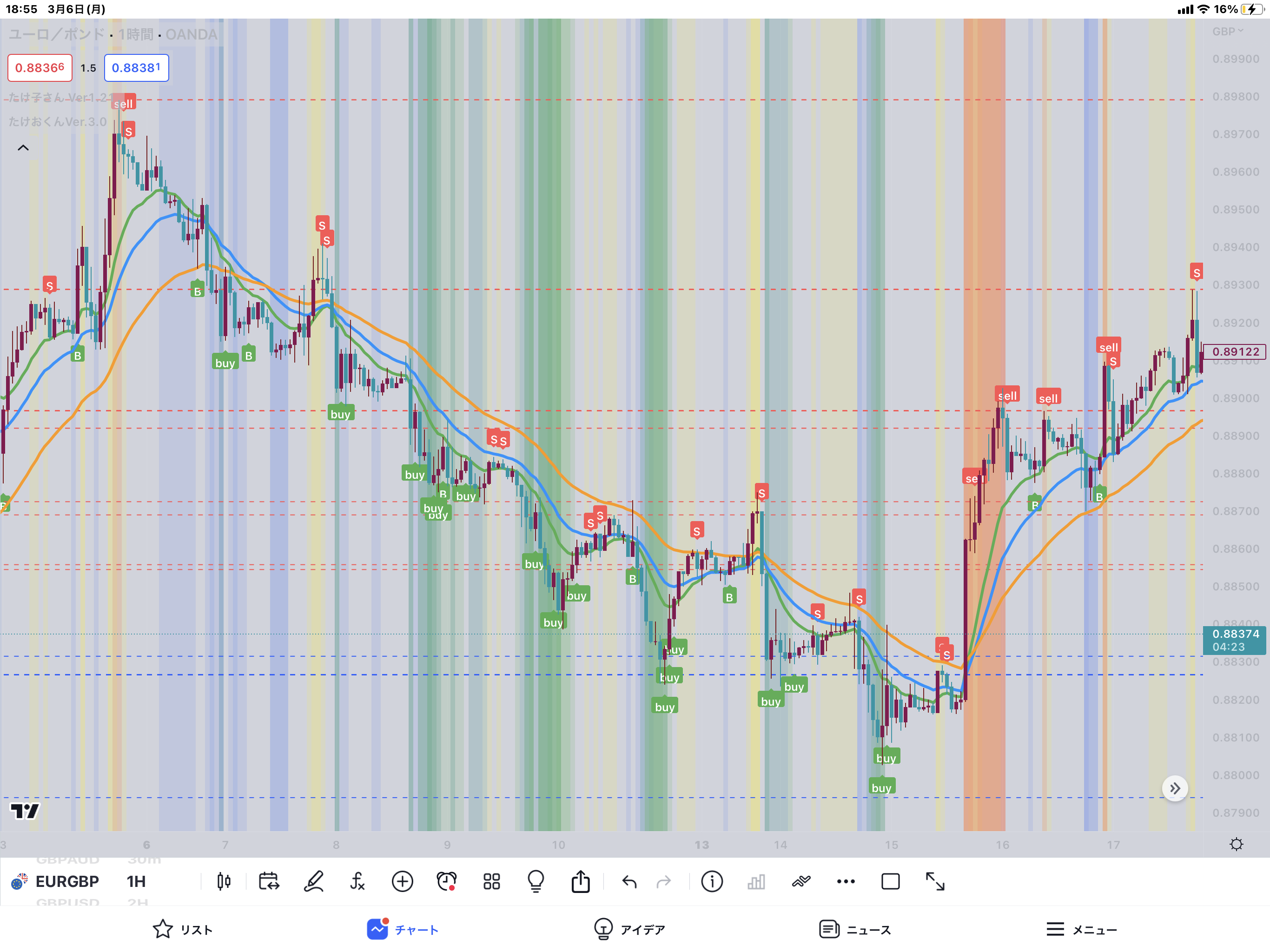Undo the last chart action

pyautogui.click(x=629, y=881)
